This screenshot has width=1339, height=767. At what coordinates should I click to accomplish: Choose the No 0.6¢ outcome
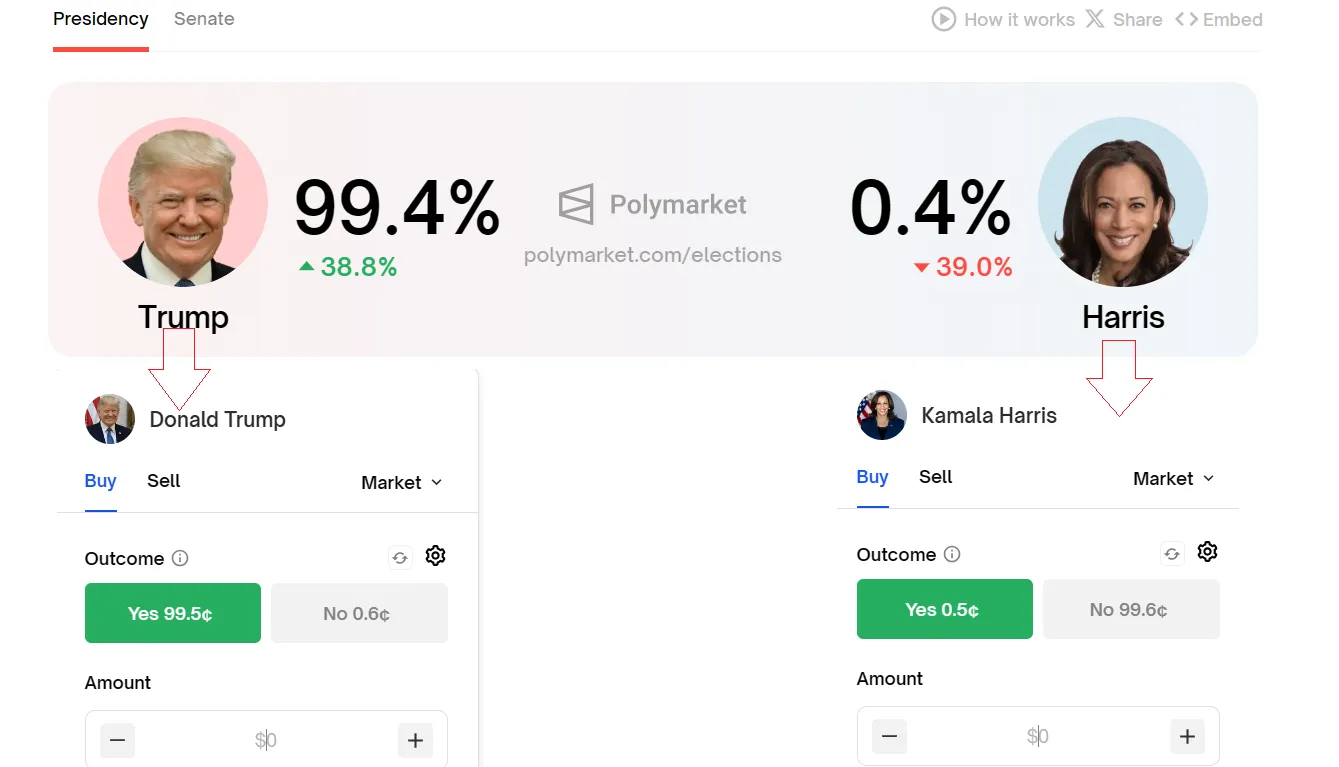coord(359,613)
